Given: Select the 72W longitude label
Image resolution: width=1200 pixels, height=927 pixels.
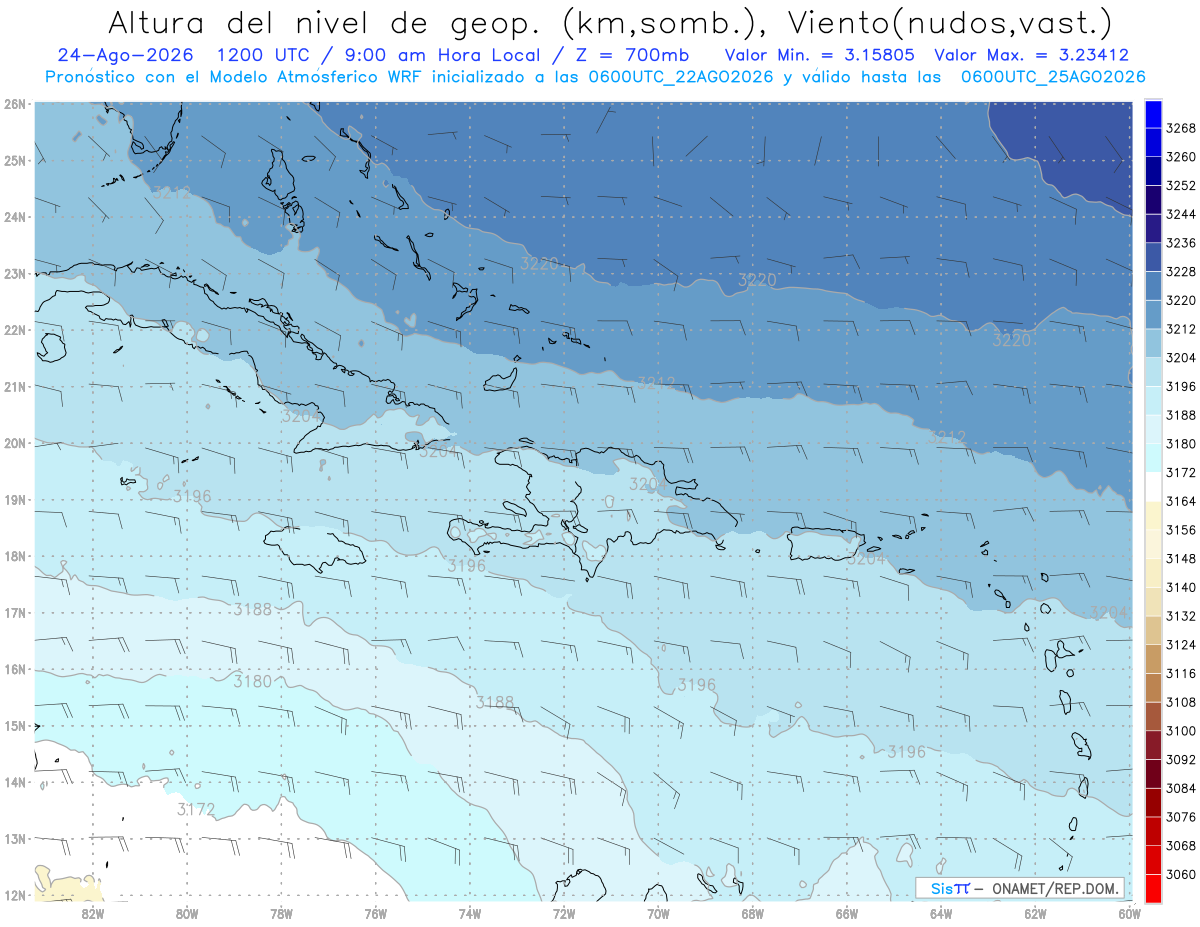Looking at the screenshot, I should [564, 913].
